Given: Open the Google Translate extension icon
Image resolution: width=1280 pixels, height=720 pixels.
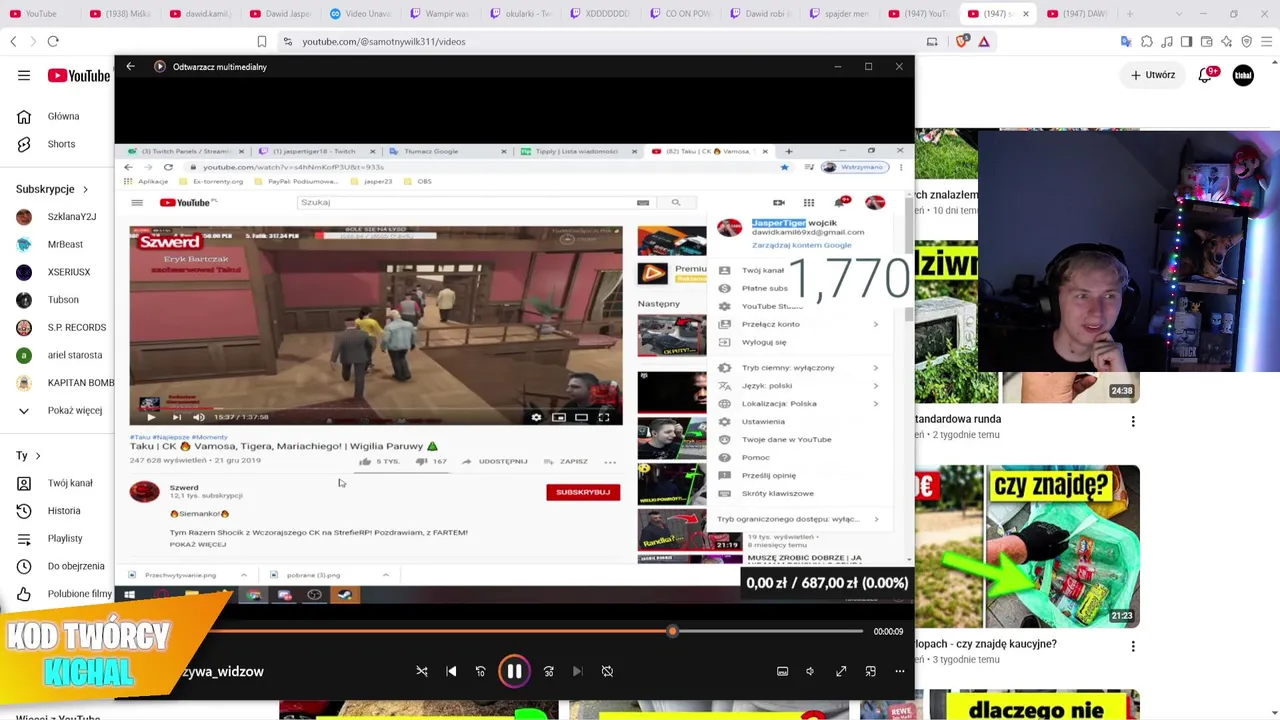Looking at the screenshot, I should coord(1126,42).
